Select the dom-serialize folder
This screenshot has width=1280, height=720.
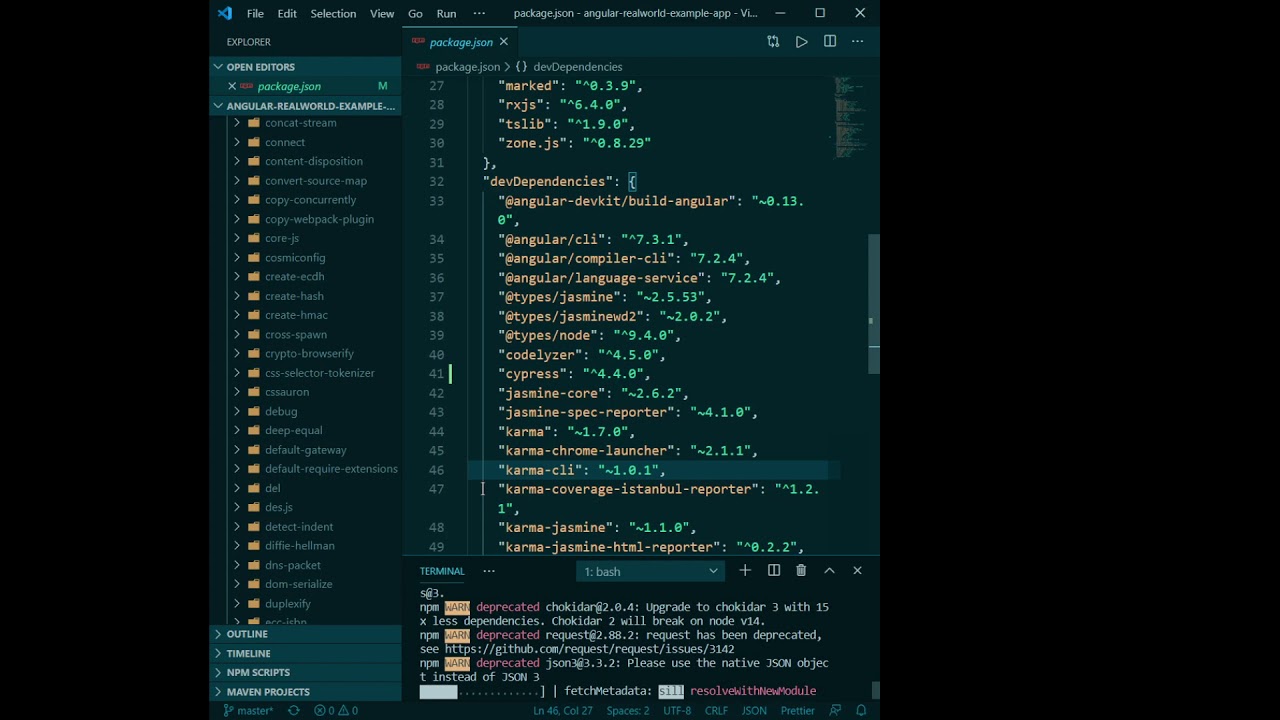[298, 584]
